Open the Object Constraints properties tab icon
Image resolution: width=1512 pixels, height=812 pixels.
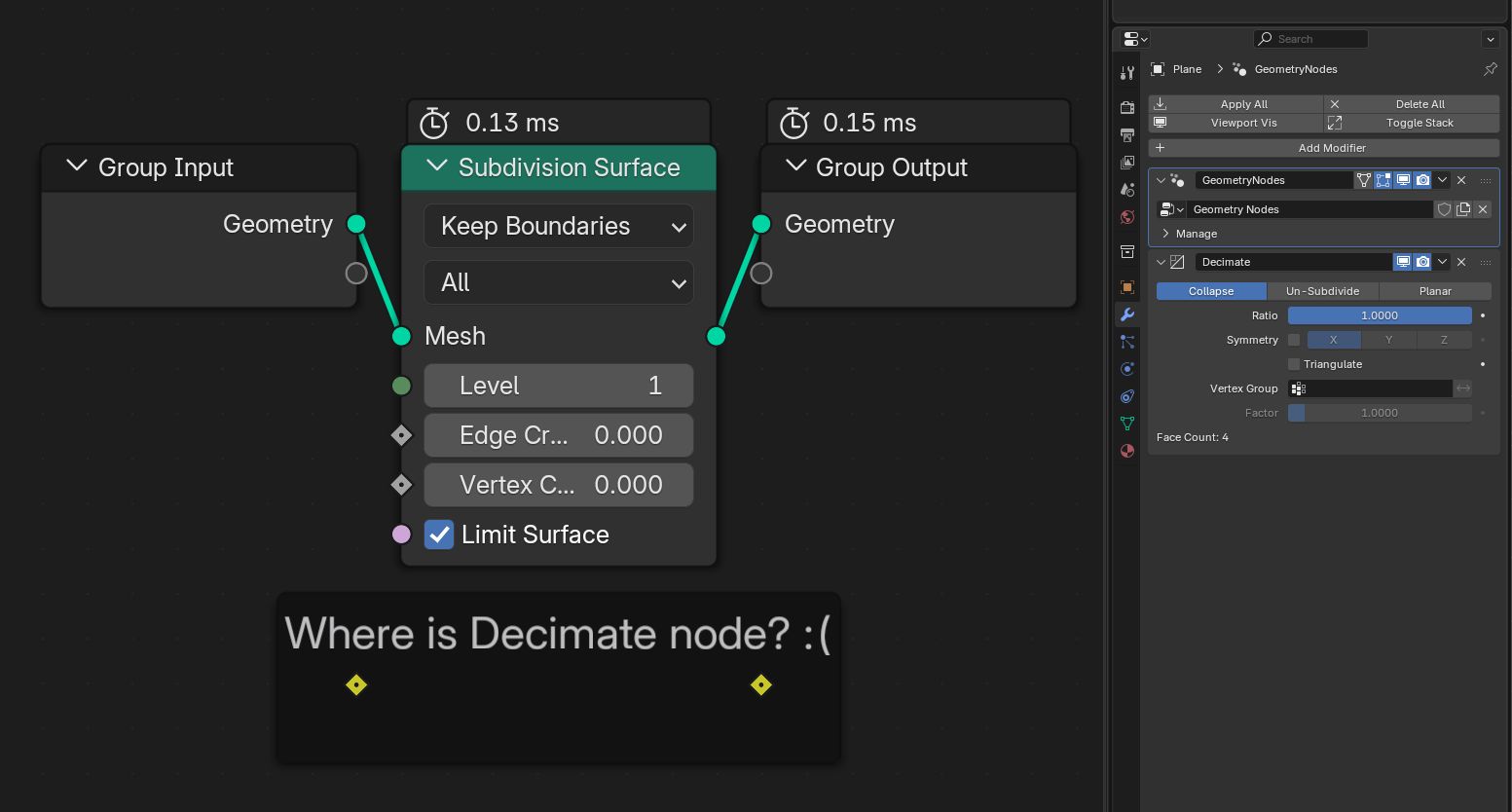pos(1127,396)
